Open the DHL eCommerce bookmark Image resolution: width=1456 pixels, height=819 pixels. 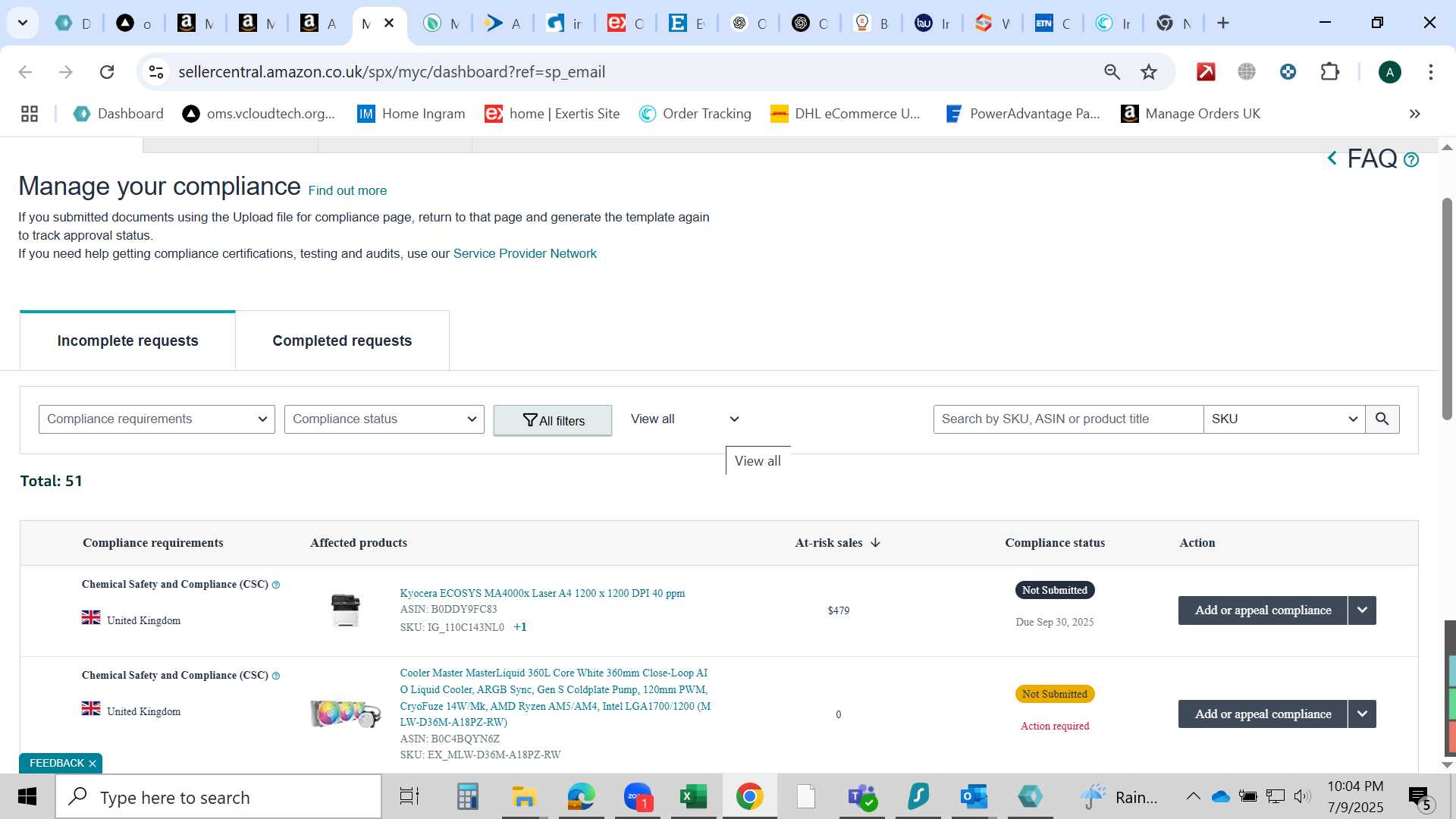coord(846,114)
